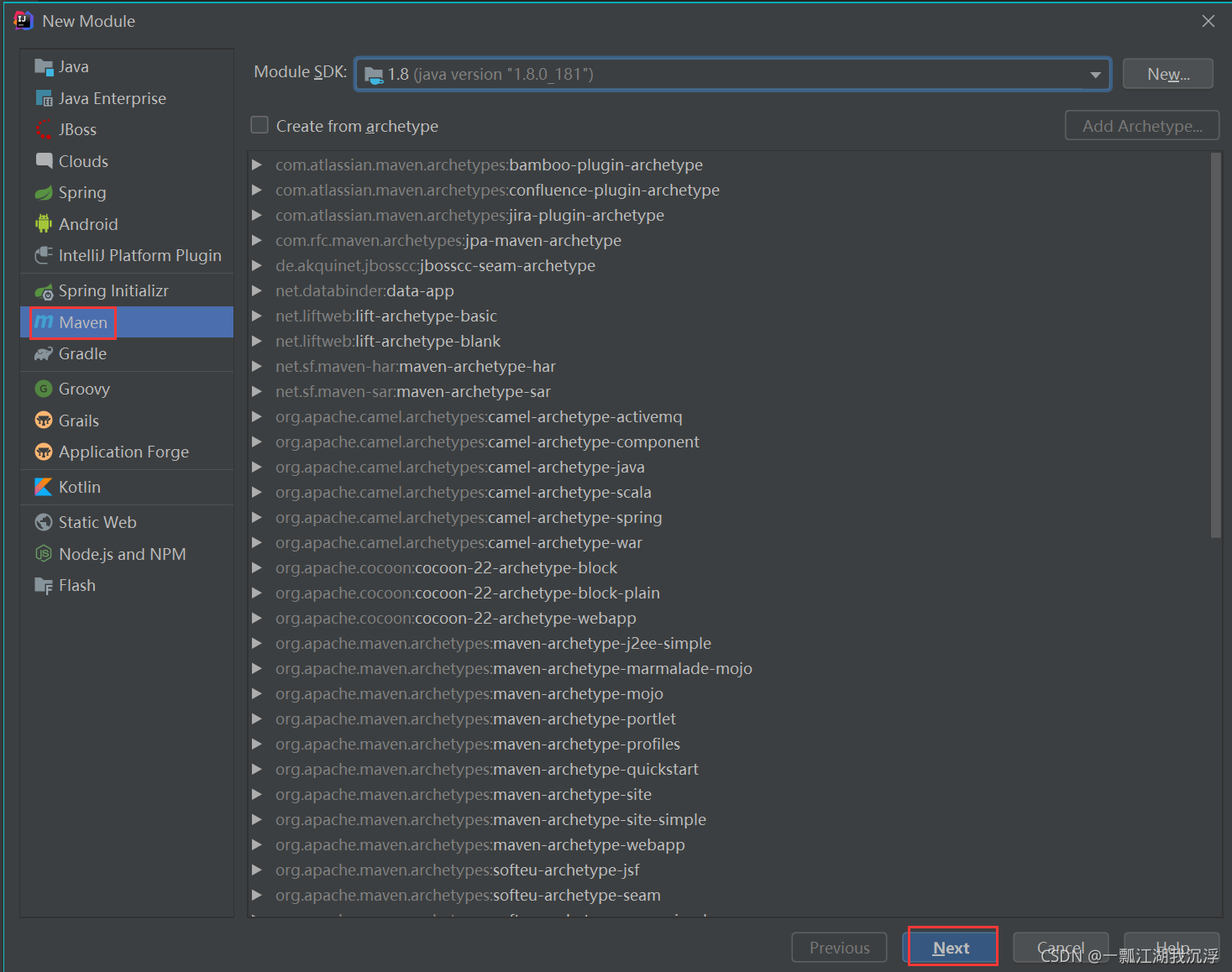Click the Maven m icon
Viewport: 1232px width, 972px height.
pyautogui.click(x=44, y=322)
